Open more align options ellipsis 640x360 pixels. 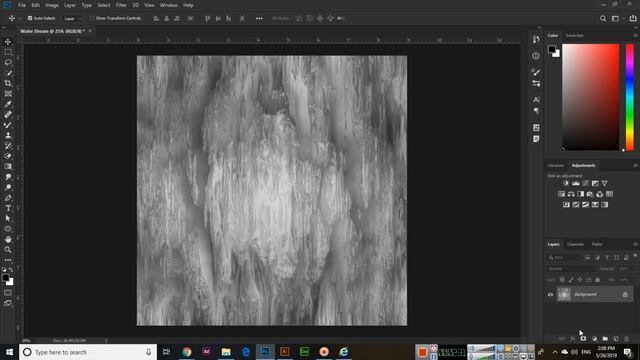click(x=259, y=18)
